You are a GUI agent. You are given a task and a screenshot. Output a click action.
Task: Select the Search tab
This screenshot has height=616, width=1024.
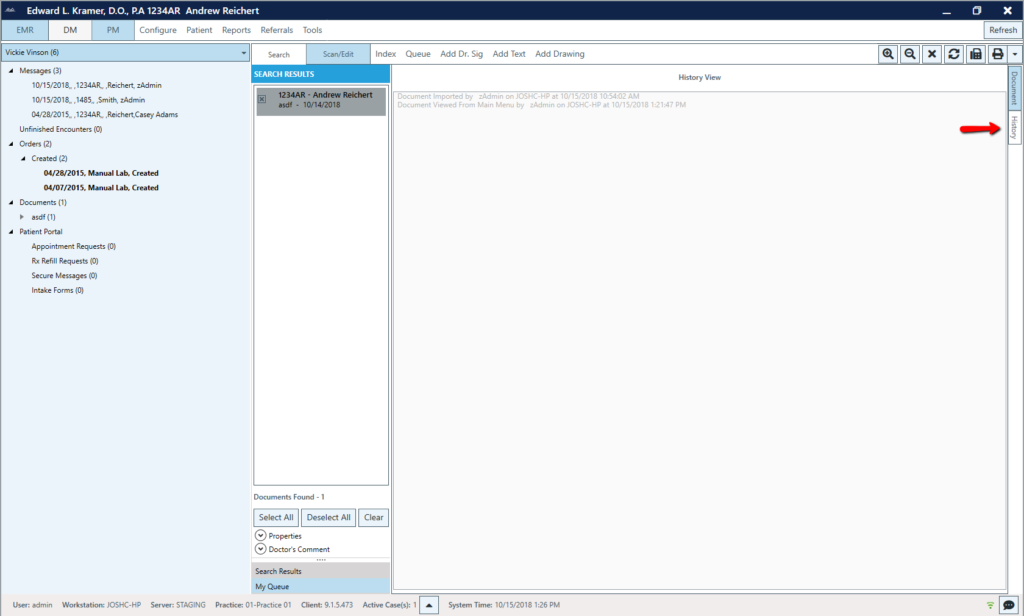point(279,54)
